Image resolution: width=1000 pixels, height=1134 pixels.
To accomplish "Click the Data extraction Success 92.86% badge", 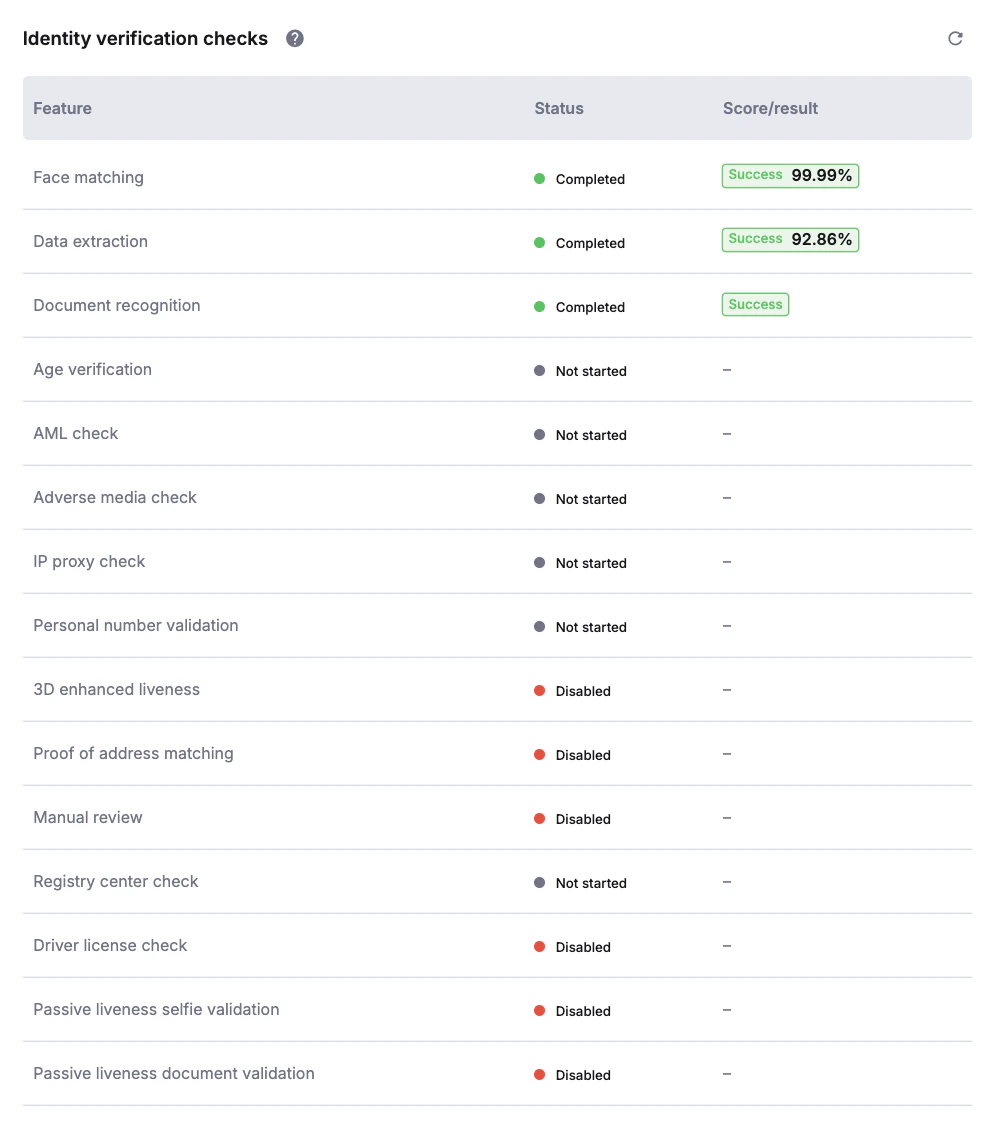I will 790,240.
